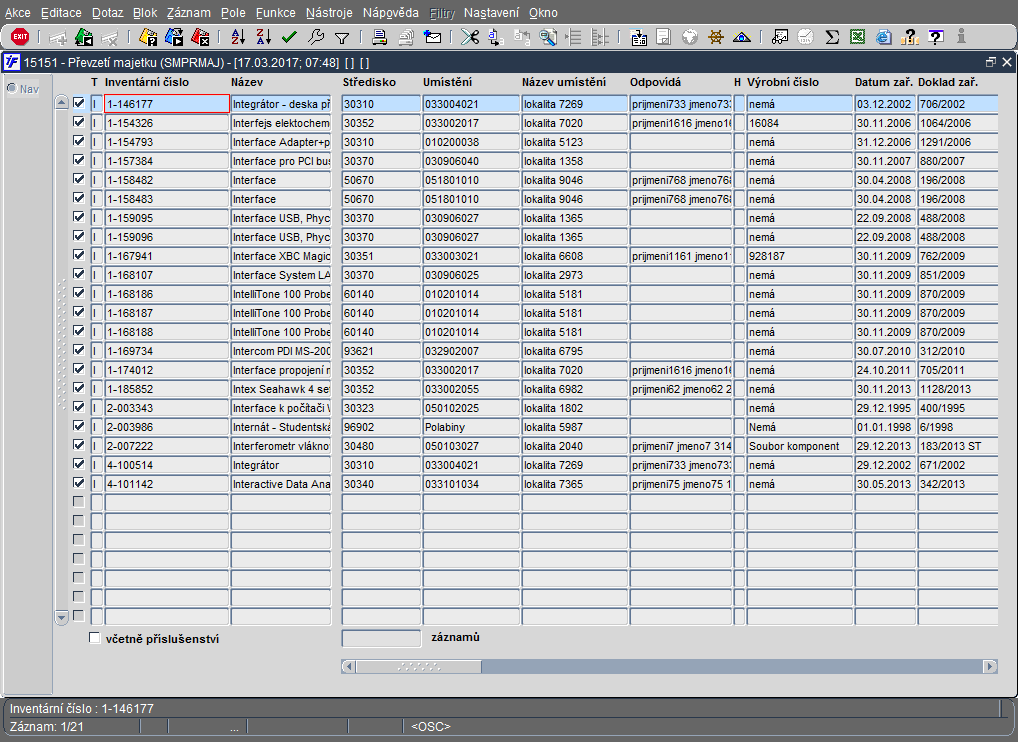Toggle the checkbox for row 1-169734
The image size is (1018, 742).
[79, 349]
